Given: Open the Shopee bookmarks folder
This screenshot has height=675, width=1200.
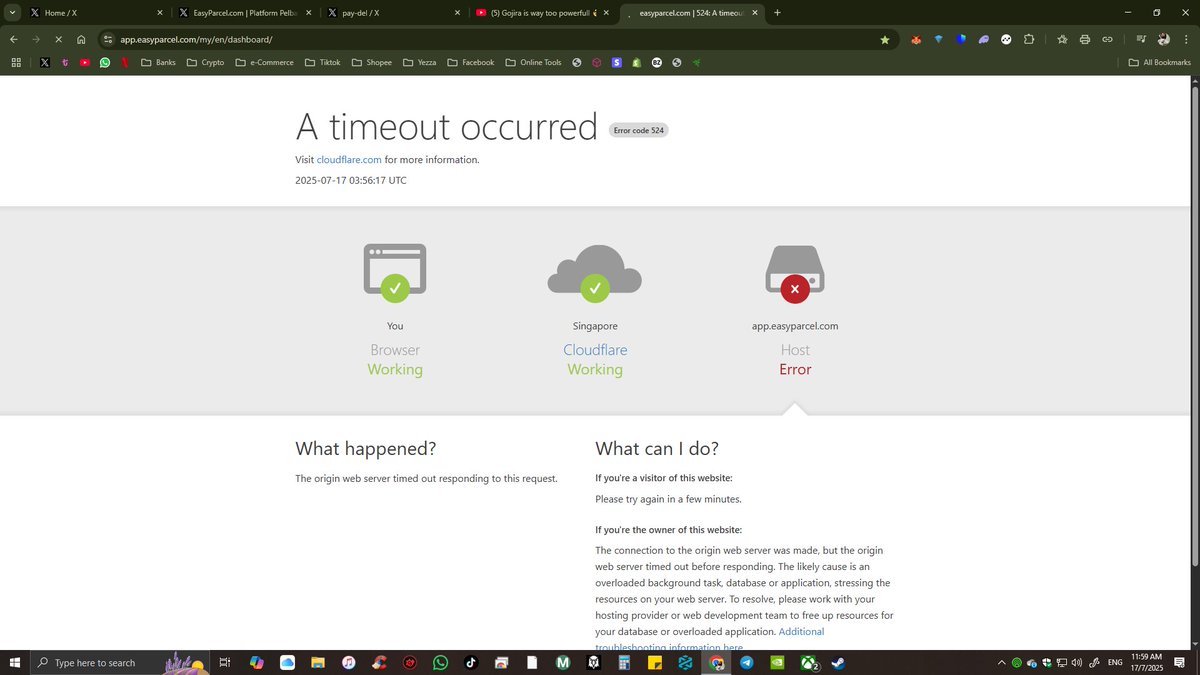Looking at the screenshot, I should [x=371, y=62].
